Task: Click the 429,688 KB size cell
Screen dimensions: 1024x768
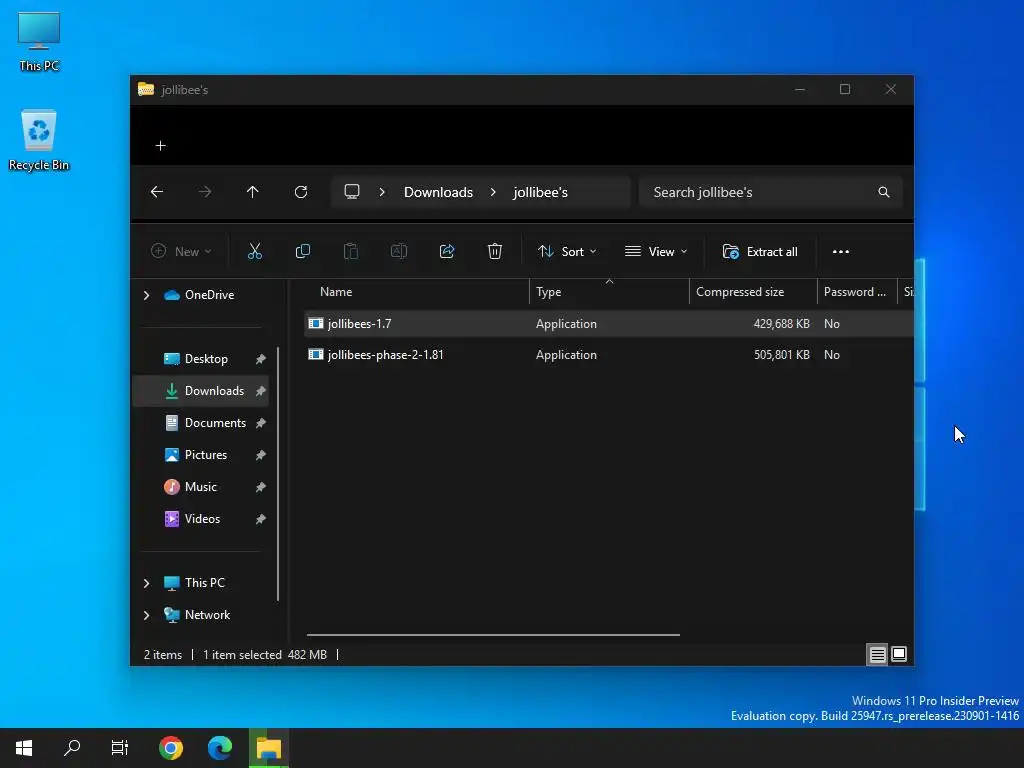Action: [x=781, y=323]
